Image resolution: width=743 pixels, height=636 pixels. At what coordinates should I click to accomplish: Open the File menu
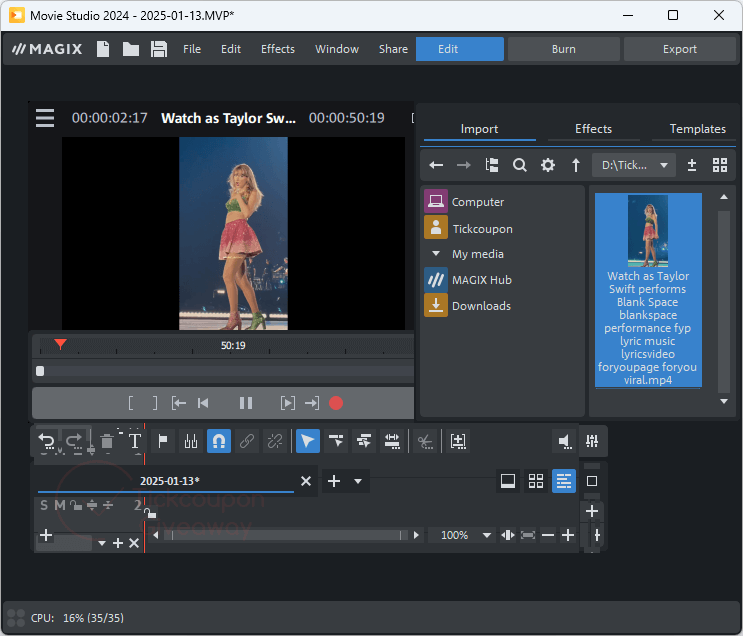point(192,49)
